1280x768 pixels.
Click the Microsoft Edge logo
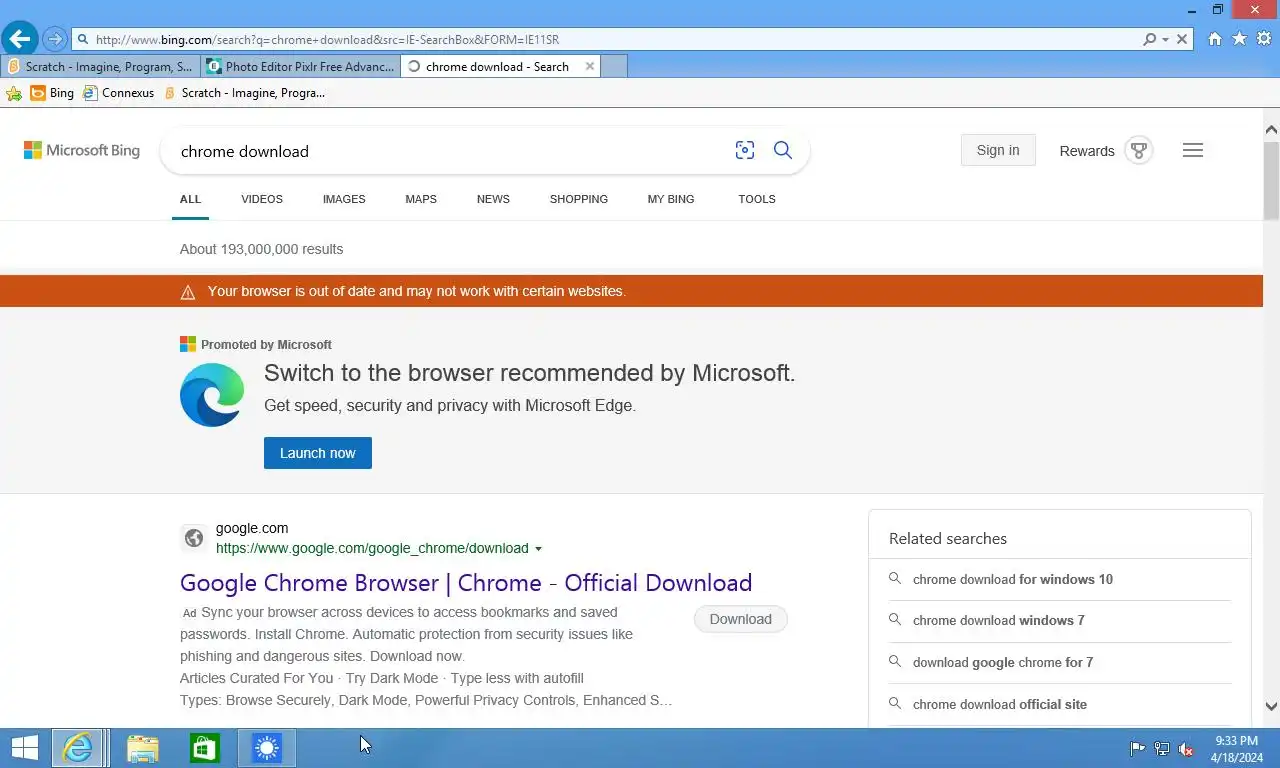[x=212, y=395]
